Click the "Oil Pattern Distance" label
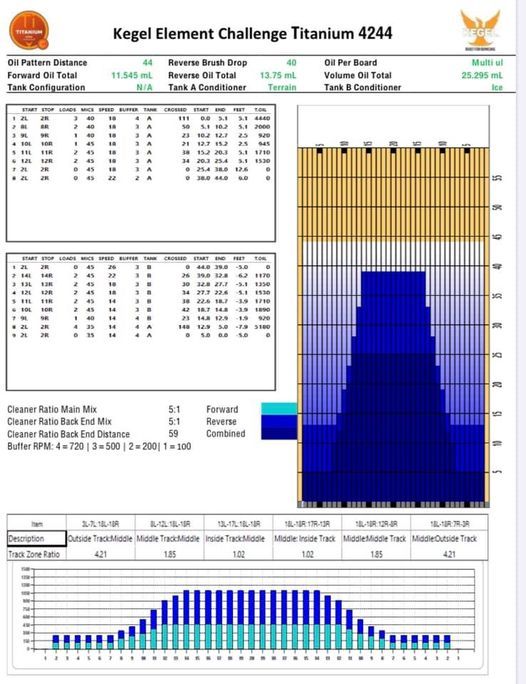The width and height of the screenshot is (526, 684). coord(47,63)
